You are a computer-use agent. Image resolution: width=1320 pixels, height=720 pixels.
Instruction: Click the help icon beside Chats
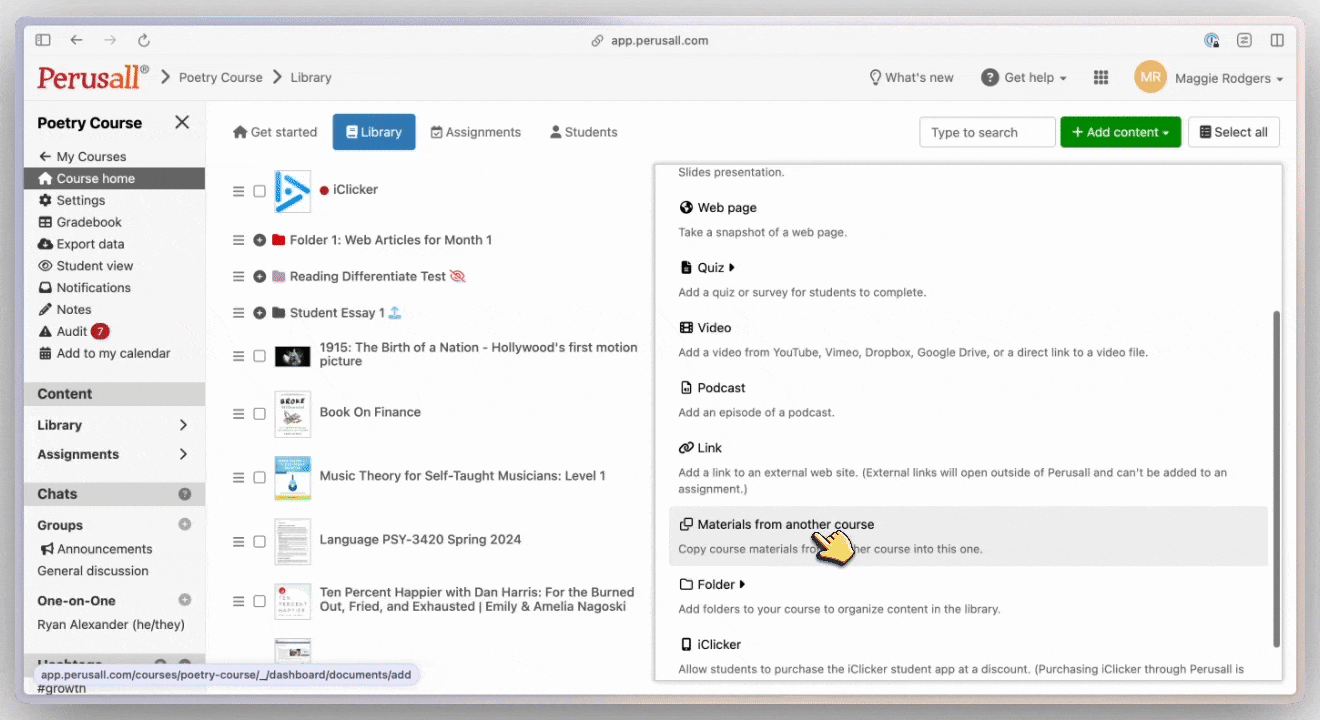coord(184,494)
